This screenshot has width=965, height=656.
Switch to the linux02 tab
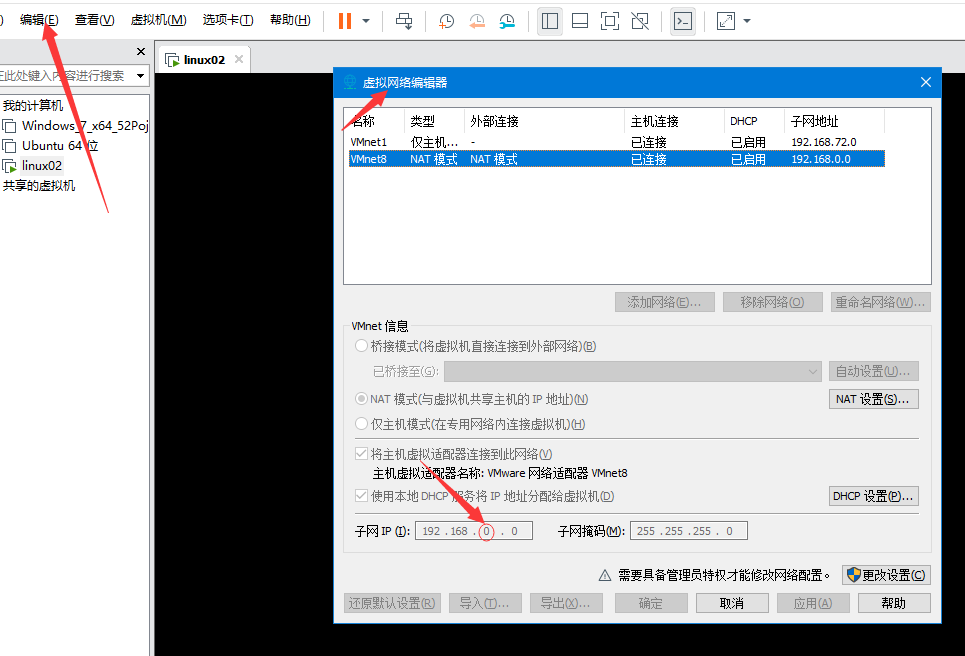[x=204, y=60]
